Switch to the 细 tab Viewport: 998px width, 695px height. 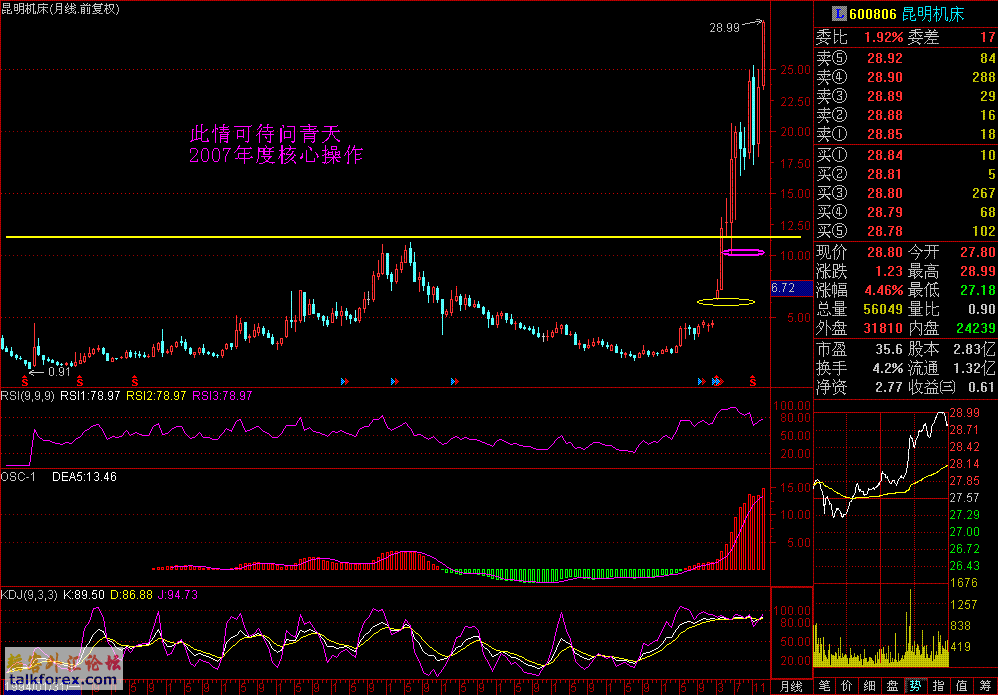[x=870, y=686]
